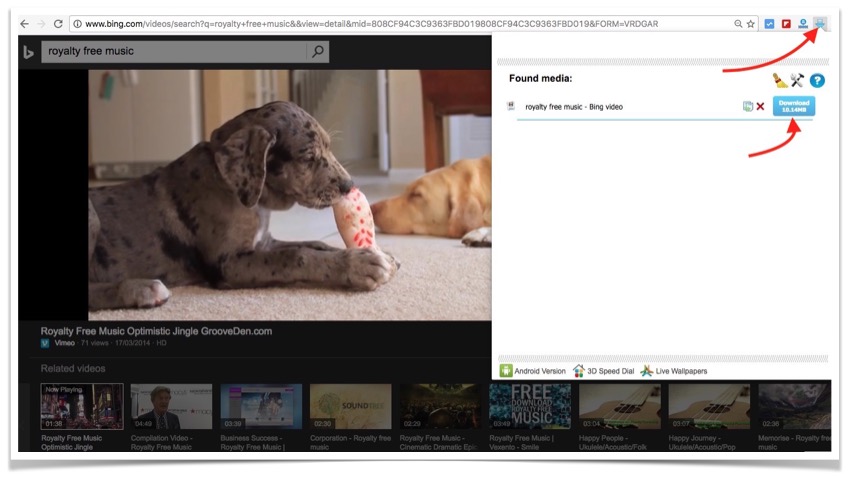
Task: Click the Bing search input field
Action: (175, 51)
